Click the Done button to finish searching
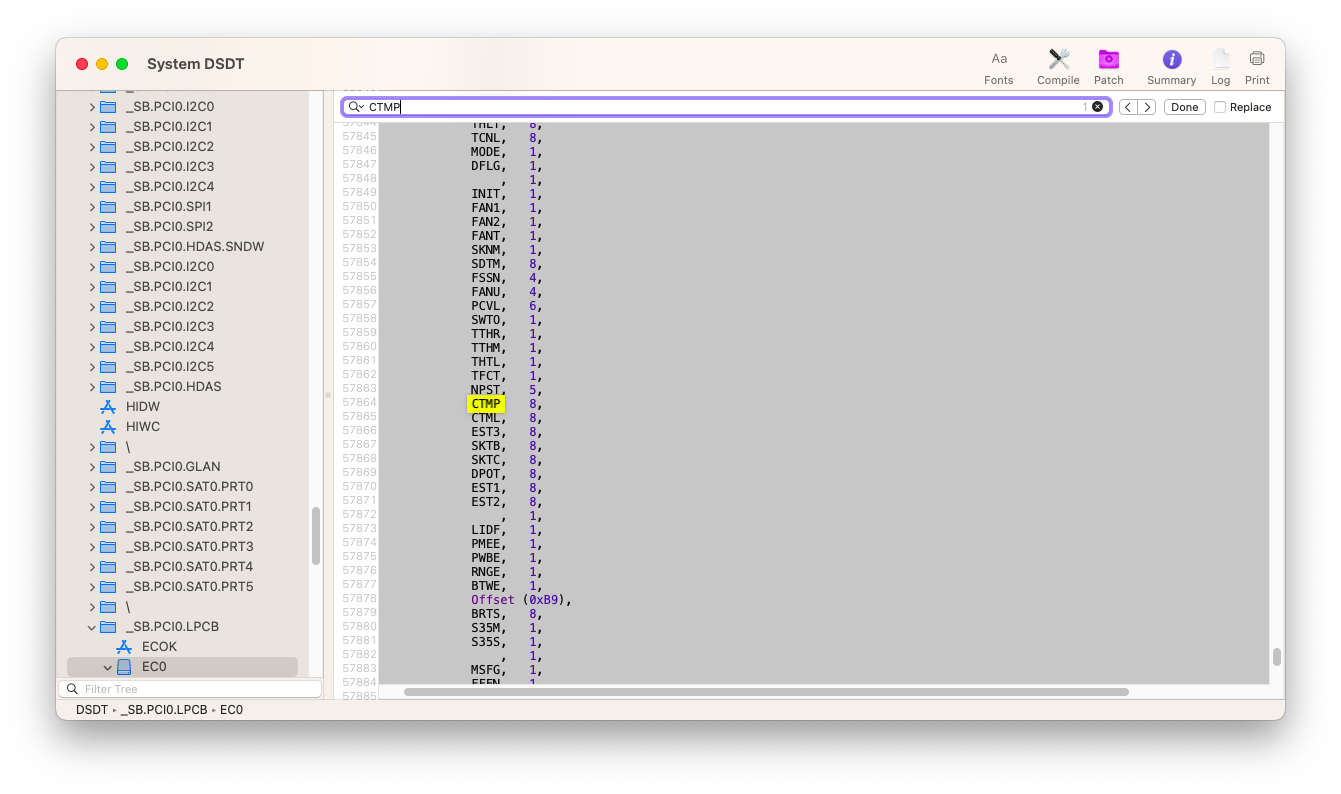1341x794 pixels. (1184, 106)
